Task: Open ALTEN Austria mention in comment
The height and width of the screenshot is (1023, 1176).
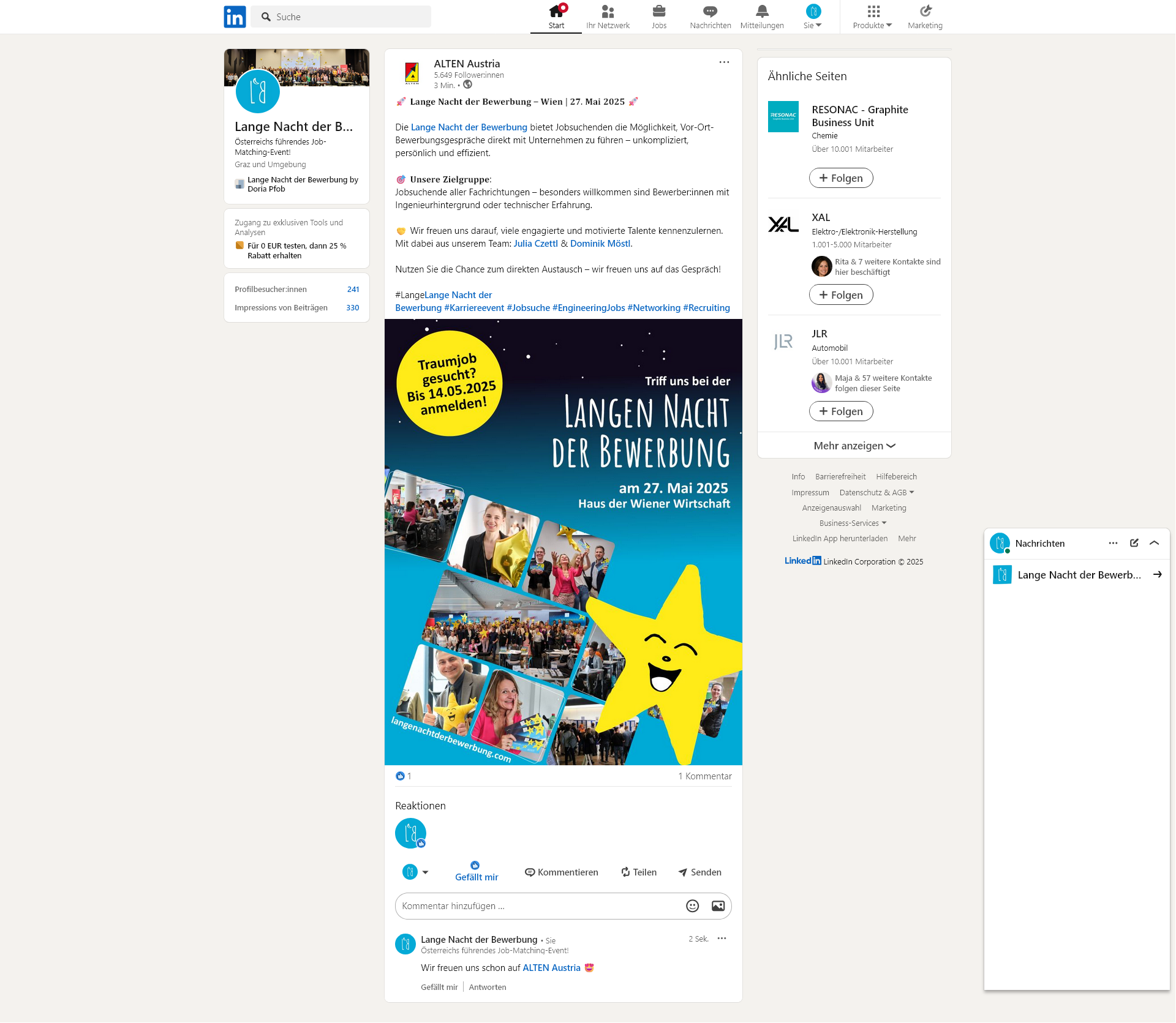Action: (551, 968)
